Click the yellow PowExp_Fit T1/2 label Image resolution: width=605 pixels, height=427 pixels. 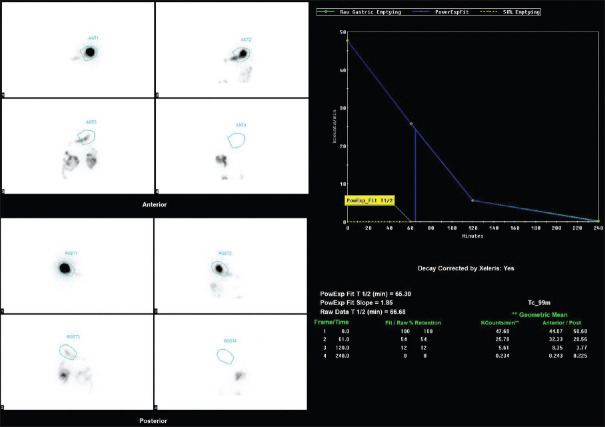tap(371, 200)
